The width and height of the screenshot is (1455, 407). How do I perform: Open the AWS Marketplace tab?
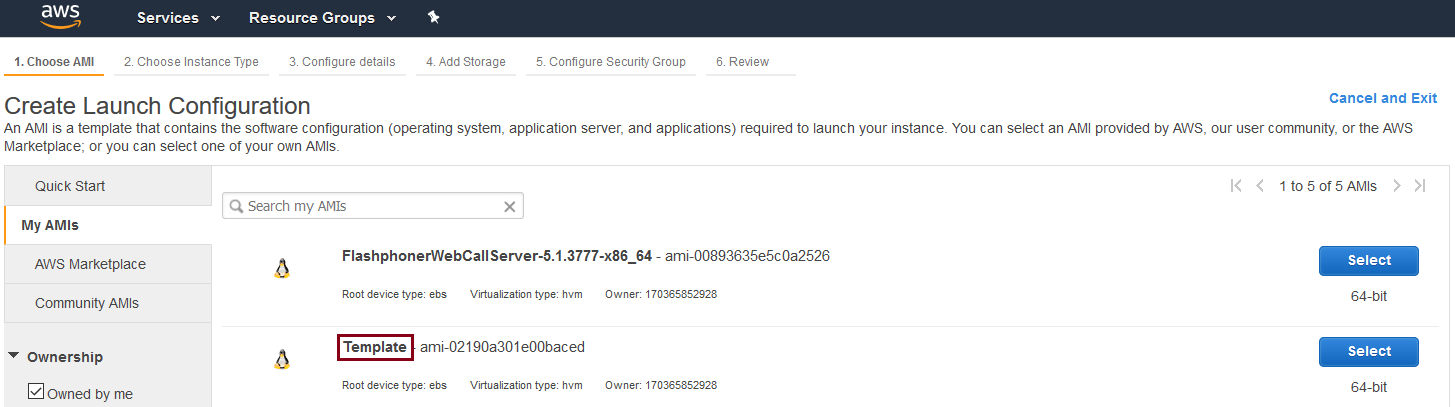[x=90, y=264]
